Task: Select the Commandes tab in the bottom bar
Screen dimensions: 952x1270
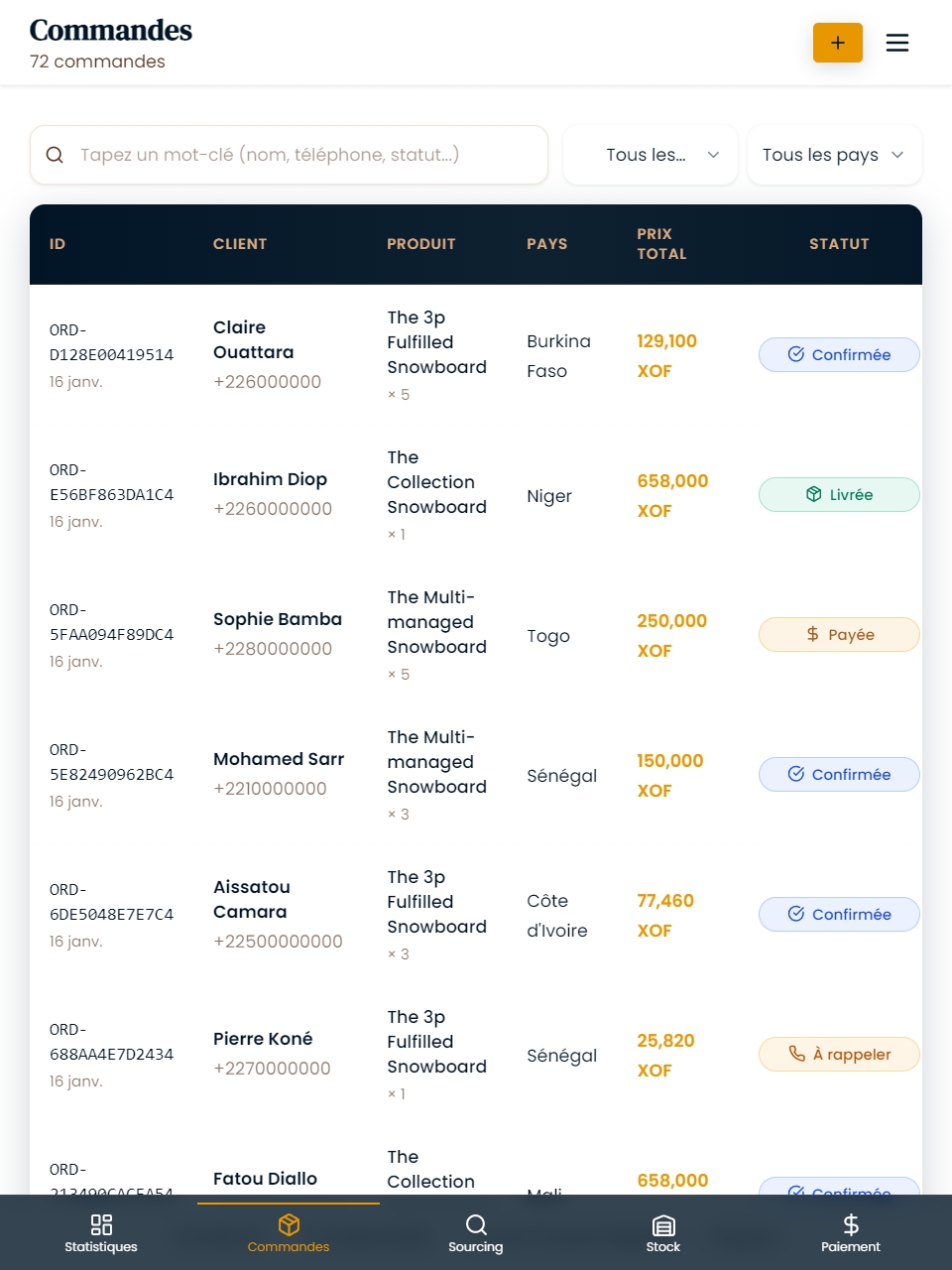Action: point(289,1233)
